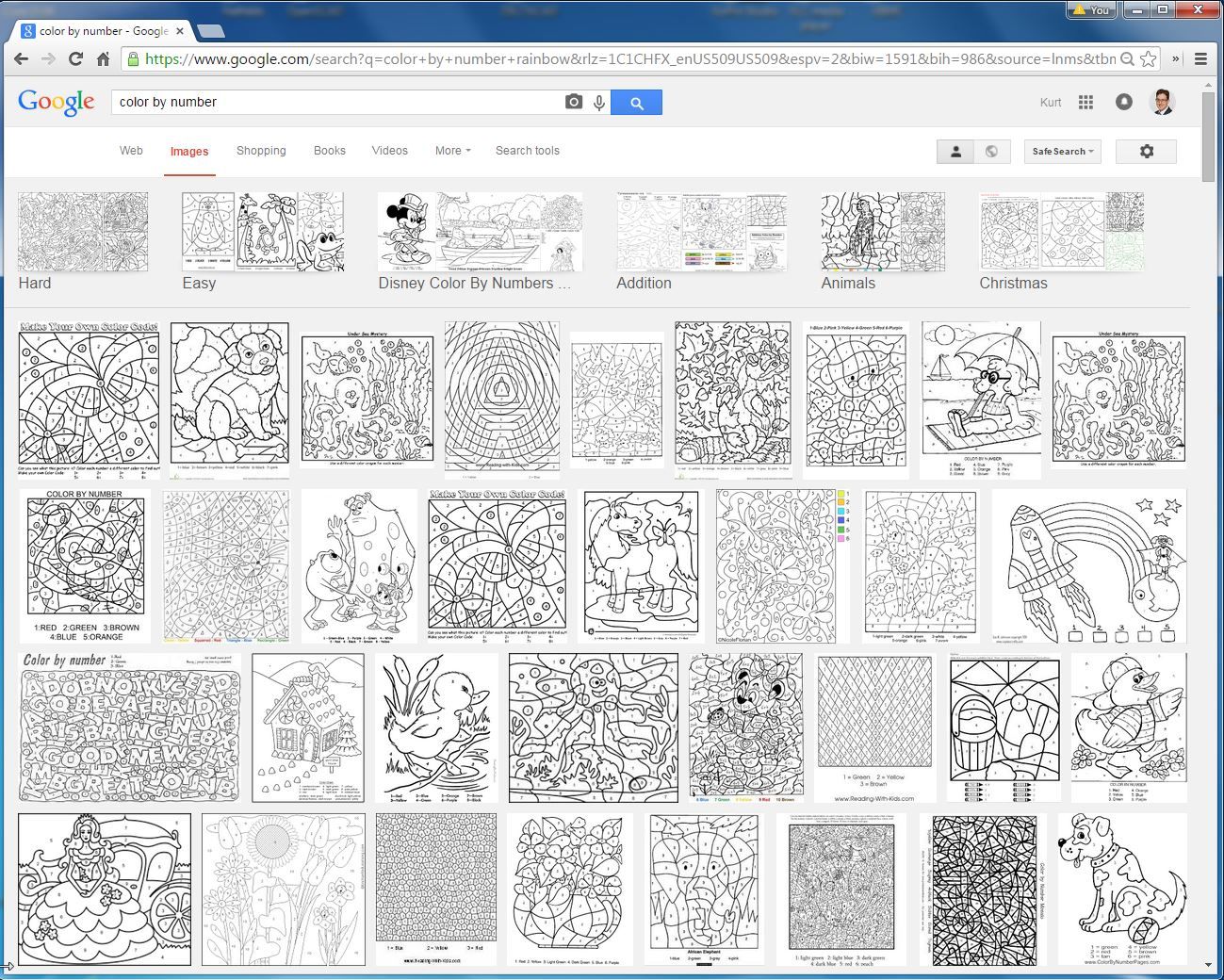
Task: Switch to the Shopping tab
Action: click(261, 151)
